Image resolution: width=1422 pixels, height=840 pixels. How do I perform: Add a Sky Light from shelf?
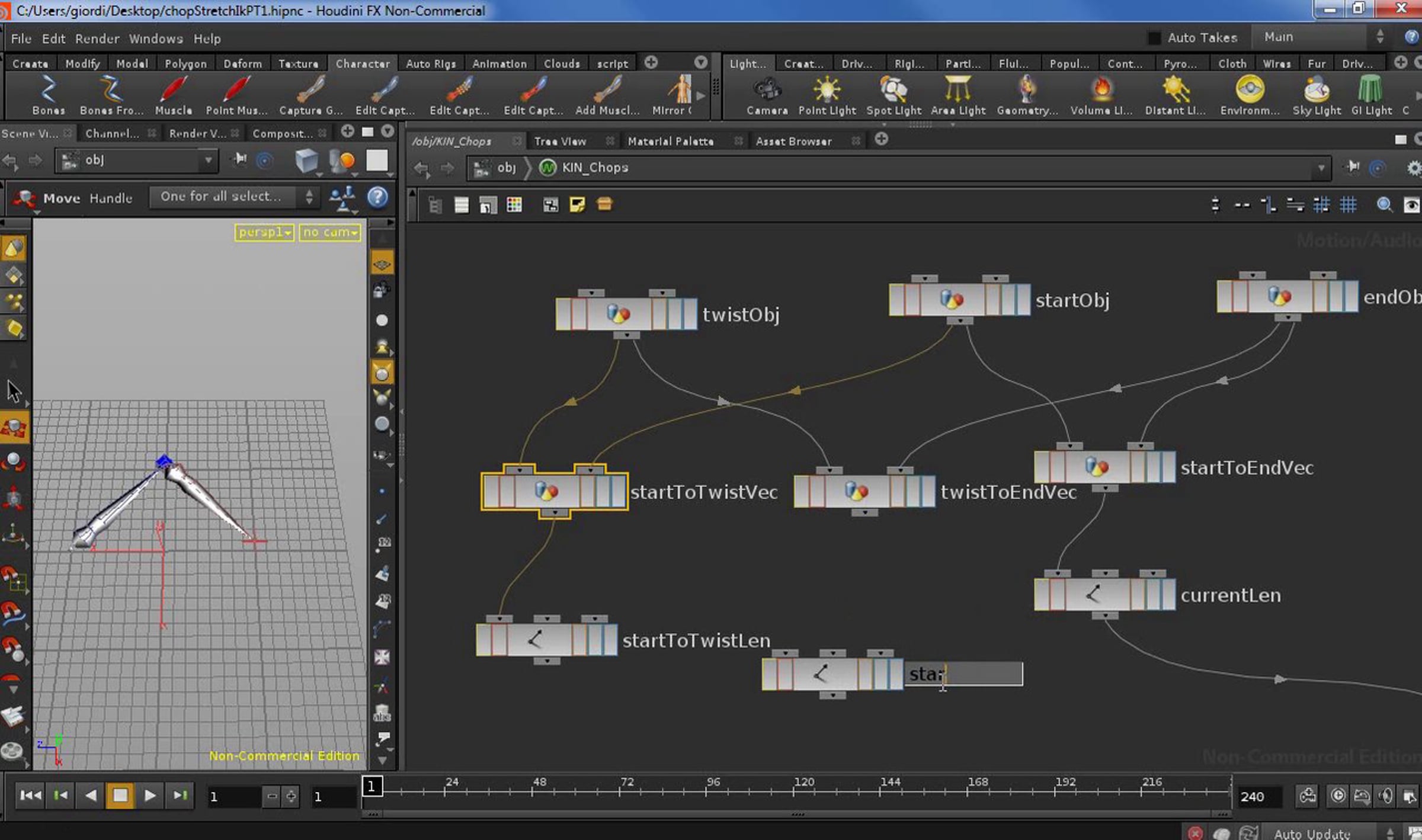[x=1317, y=96]
